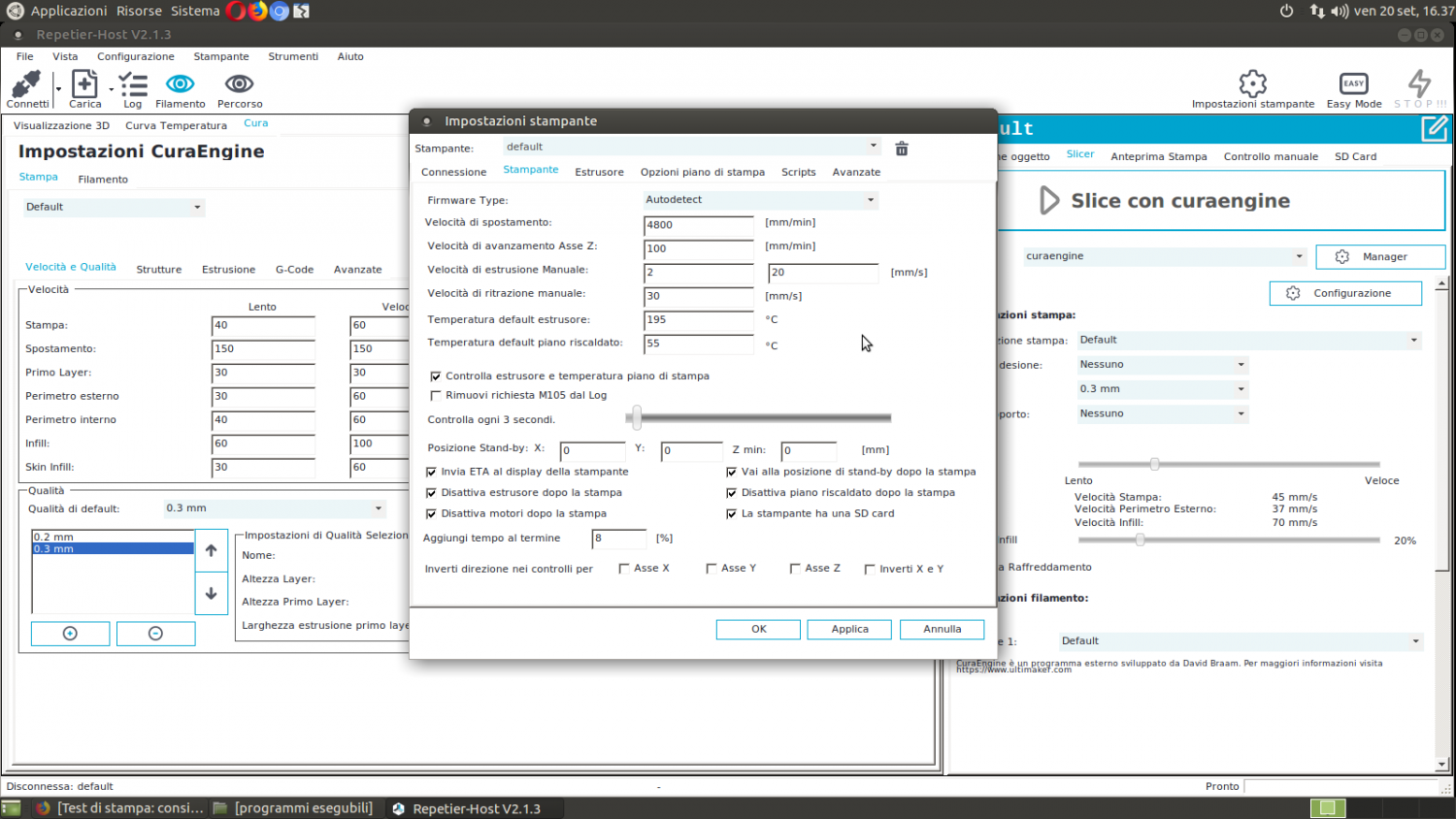Click the network connection tray icon
1456x819 pixels.
pos(1317,11)
